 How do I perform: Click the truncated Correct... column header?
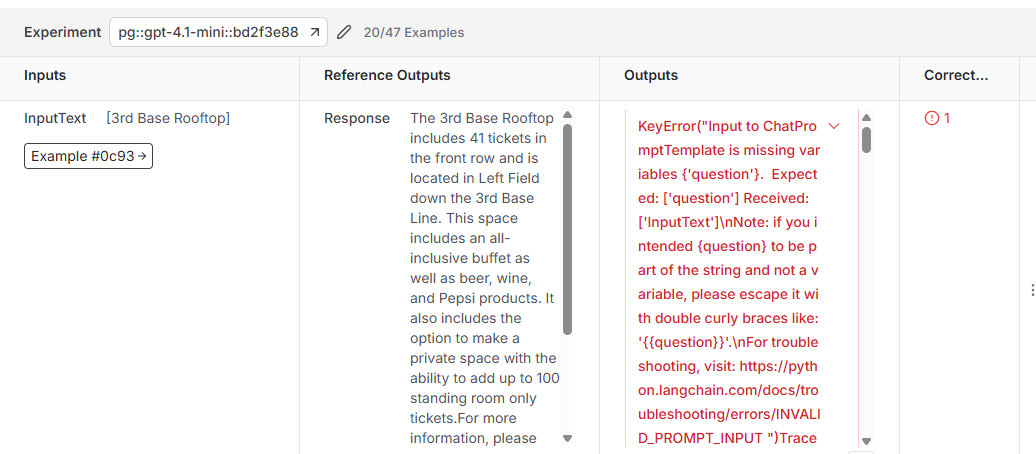tap(955, 75)
